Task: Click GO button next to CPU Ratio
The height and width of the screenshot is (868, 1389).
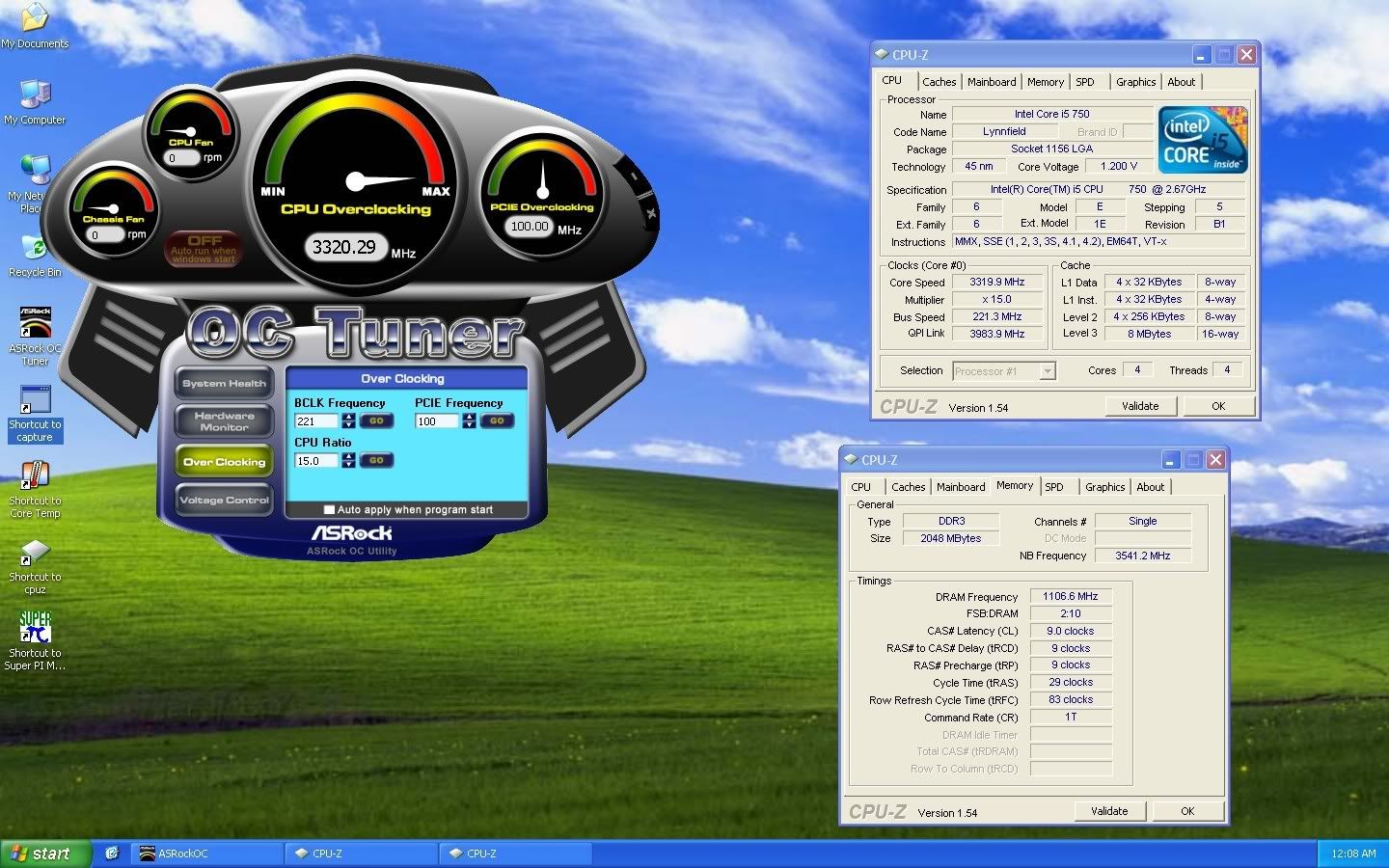Action: point(376,460)
